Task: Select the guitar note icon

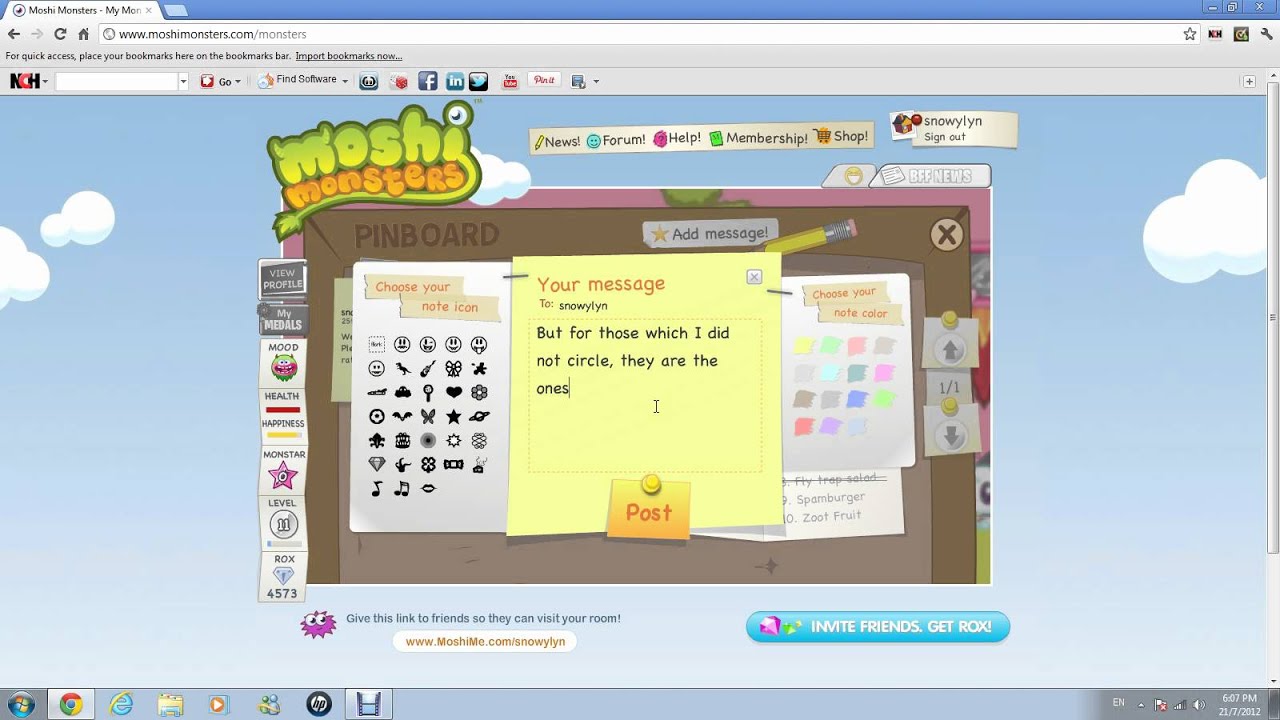Action: (428, 369)
